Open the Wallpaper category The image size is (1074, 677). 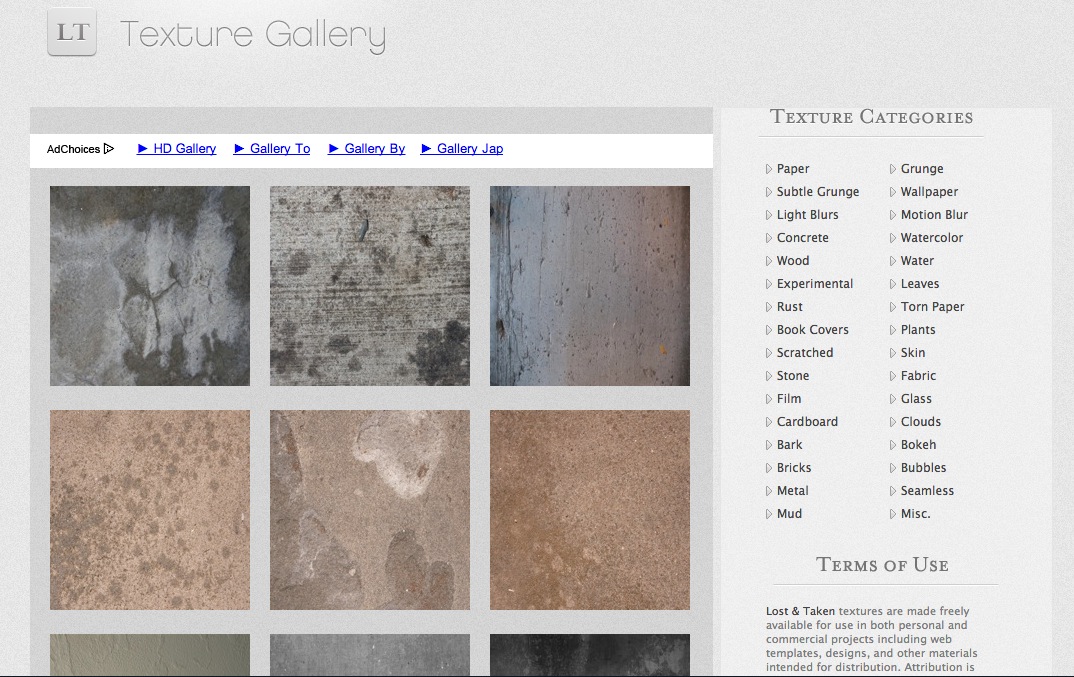(x=929, y=192)
